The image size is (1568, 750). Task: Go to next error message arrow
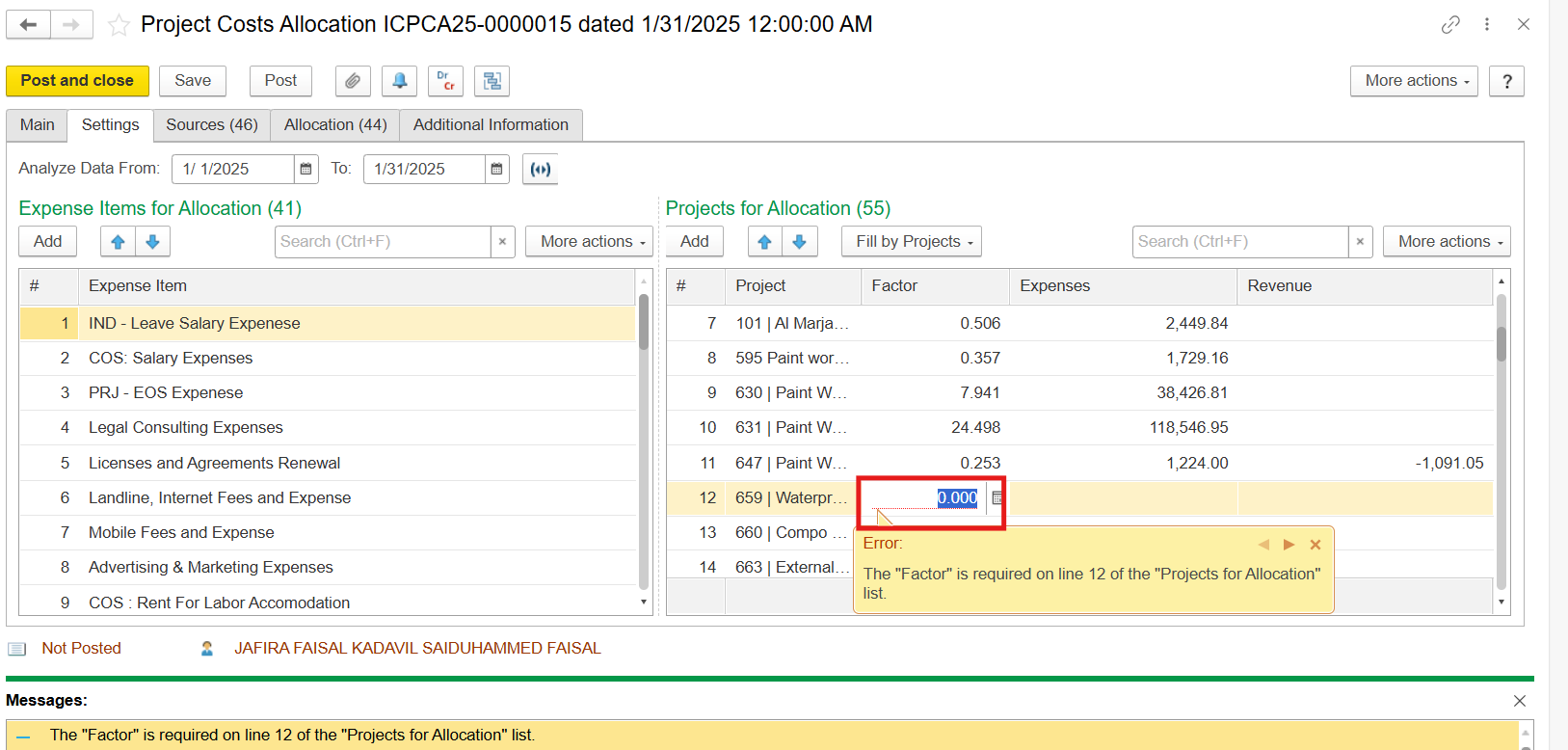1289,545
